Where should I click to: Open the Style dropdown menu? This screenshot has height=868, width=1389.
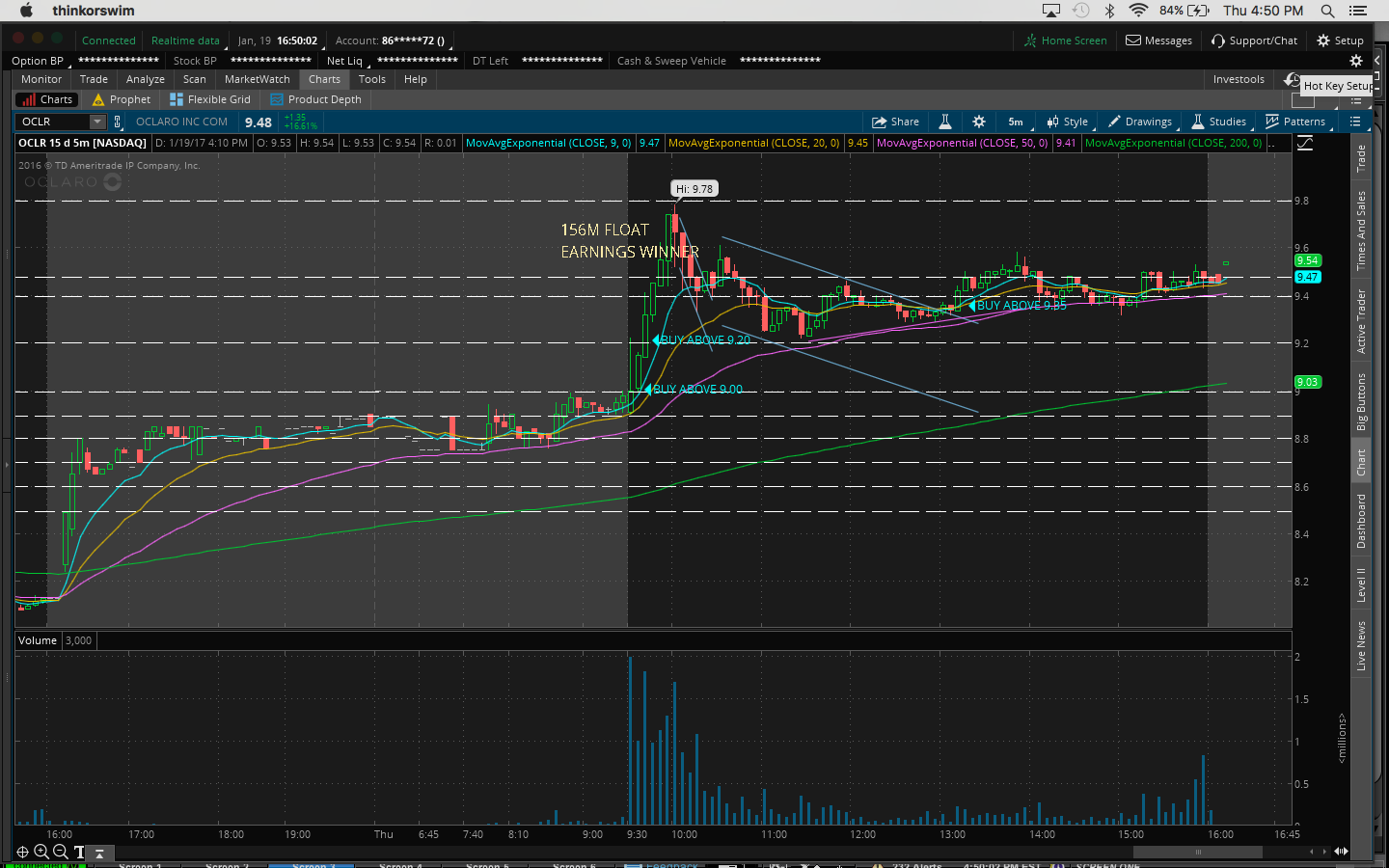tap(1068, 122)
